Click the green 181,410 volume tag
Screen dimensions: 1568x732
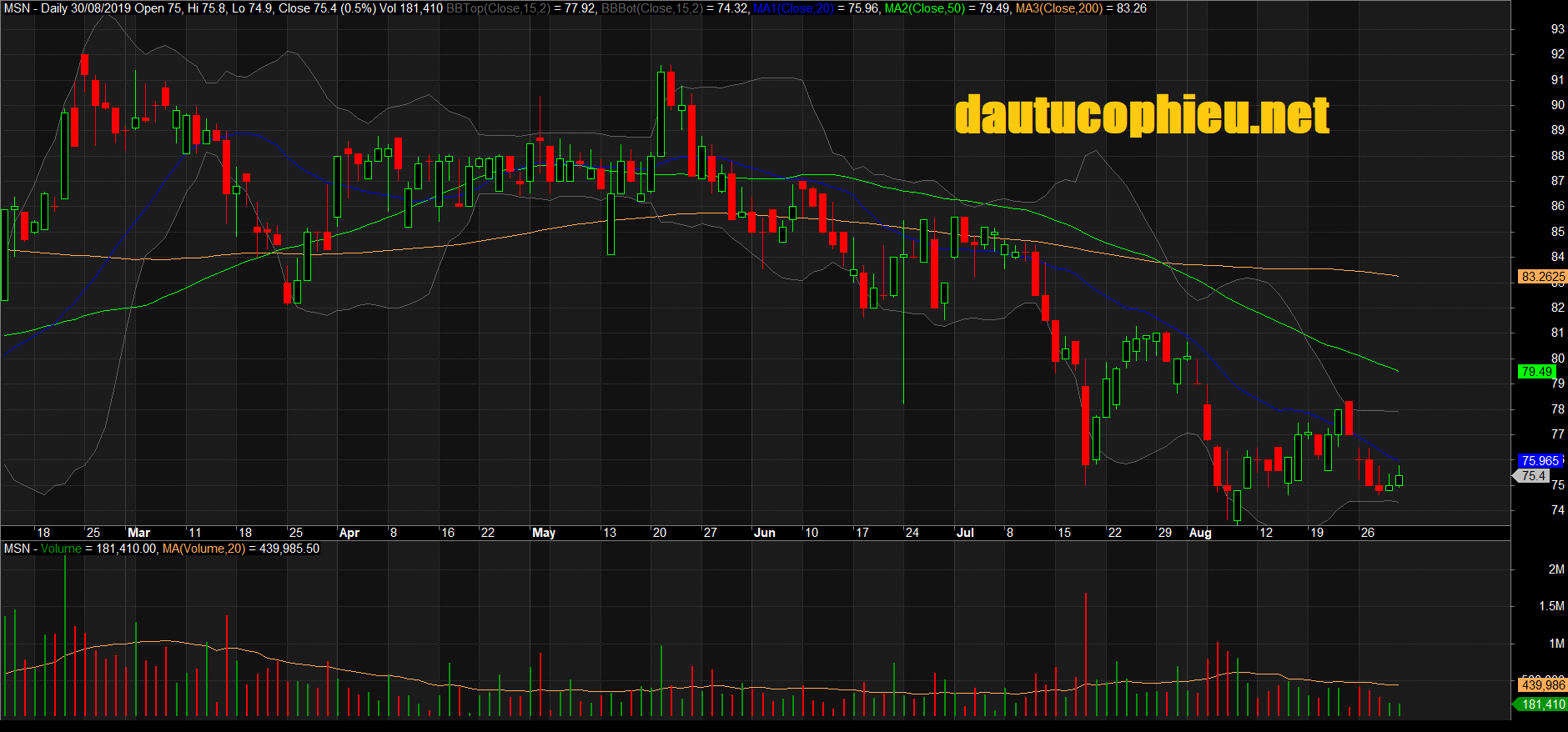pyautogui.click(x=1542, y=704)
